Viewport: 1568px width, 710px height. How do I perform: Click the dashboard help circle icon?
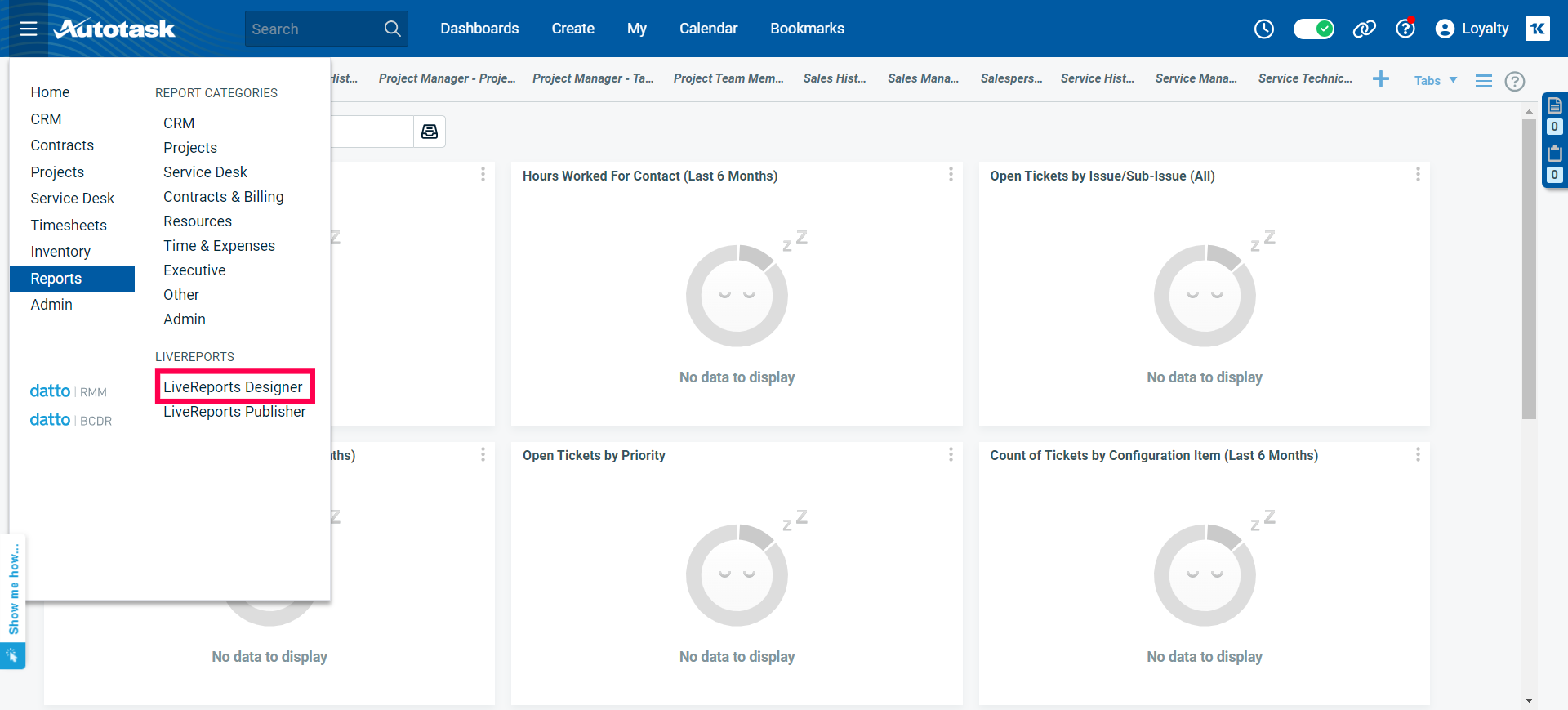pyautogui.click(x=1515, y=81)
